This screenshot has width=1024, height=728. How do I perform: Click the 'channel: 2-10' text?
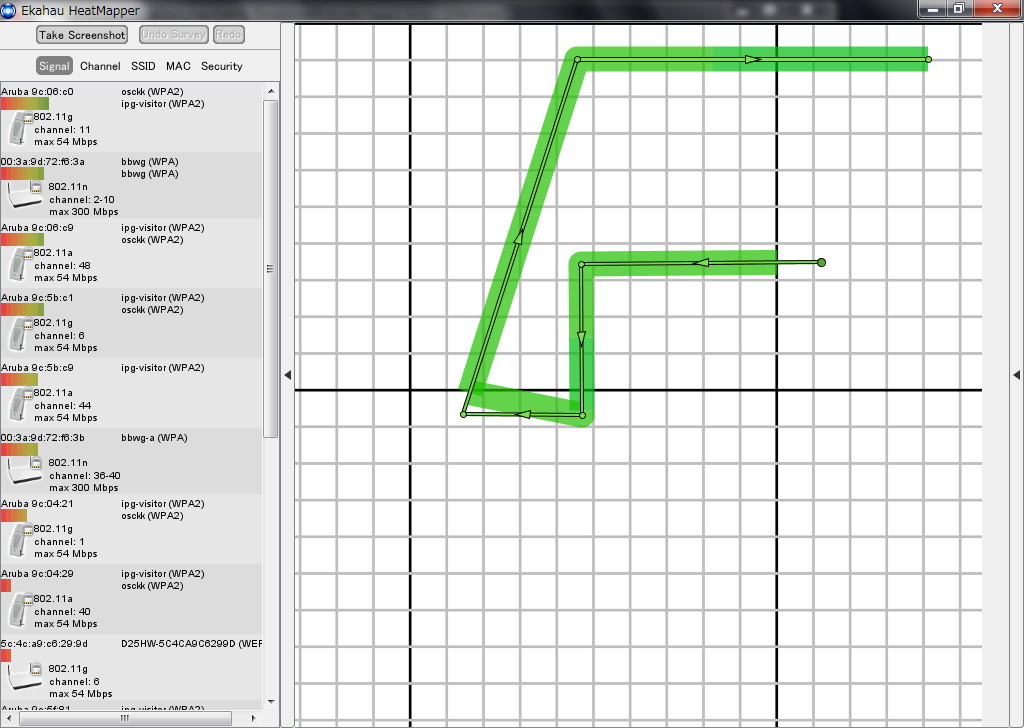(x=82, y=200)
